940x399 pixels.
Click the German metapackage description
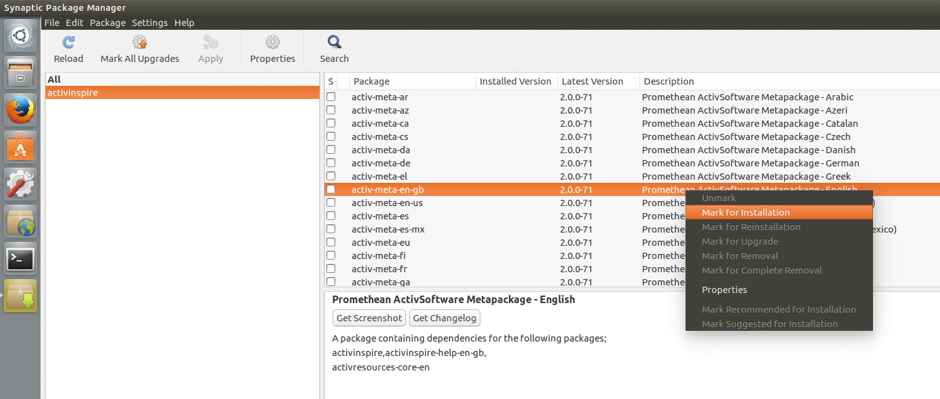point(751,163)
